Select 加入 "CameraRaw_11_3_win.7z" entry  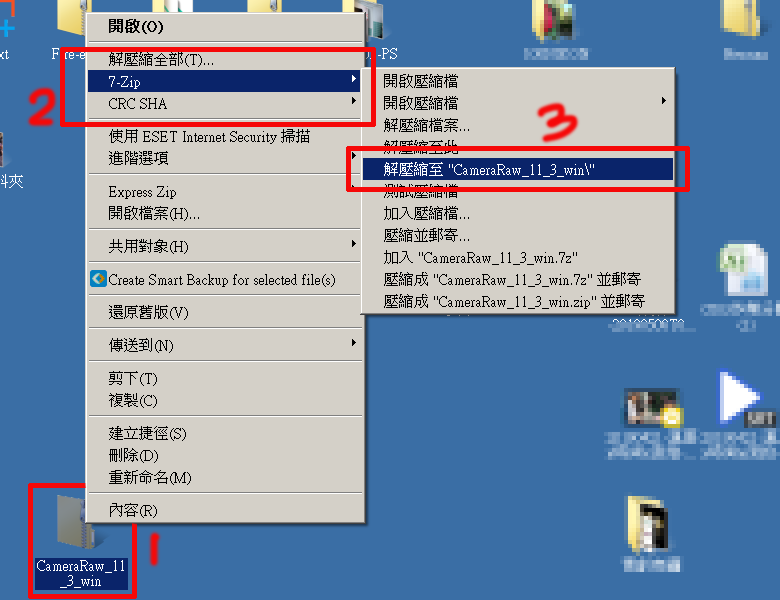point(518,257)
